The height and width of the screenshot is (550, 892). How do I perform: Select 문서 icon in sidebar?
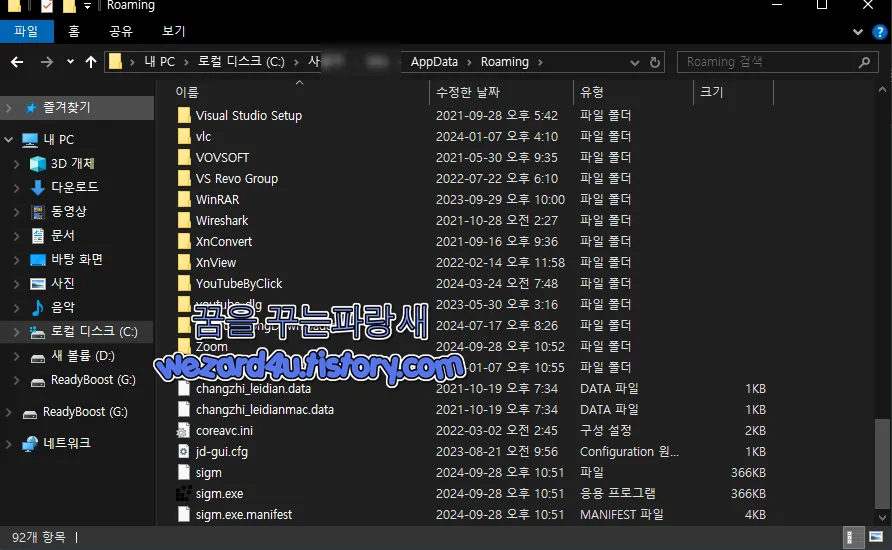(38, 235)
